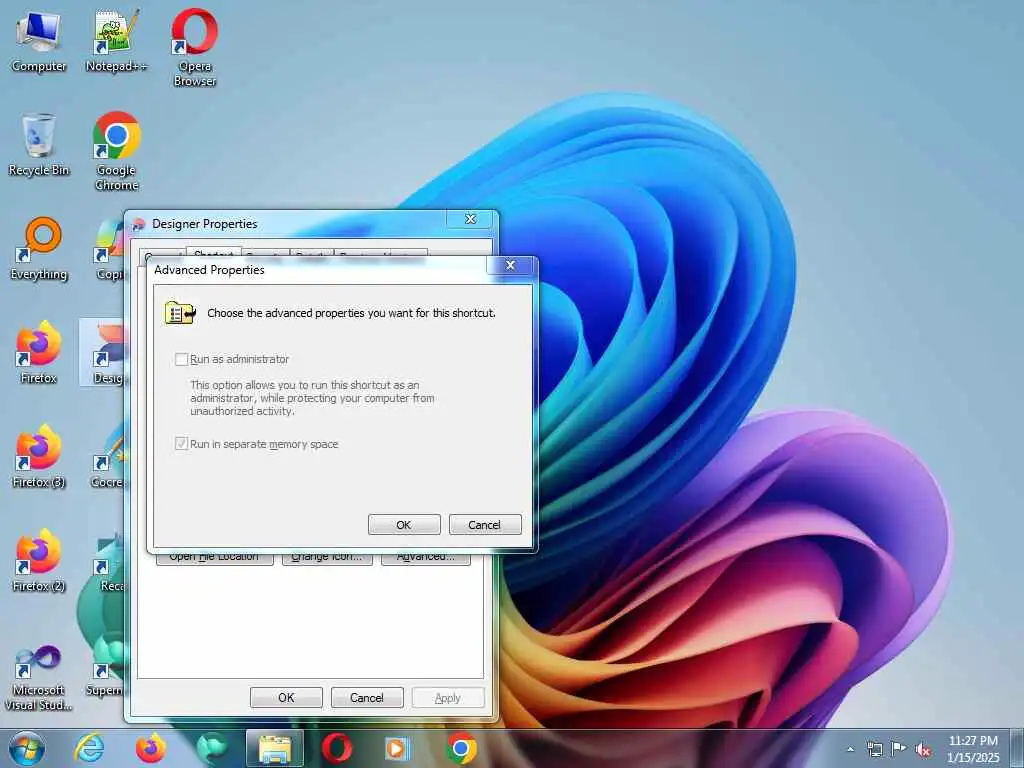Launch Firefox from the taskbar
This screenshot has height=768, width=1024.
pos(150,748)
